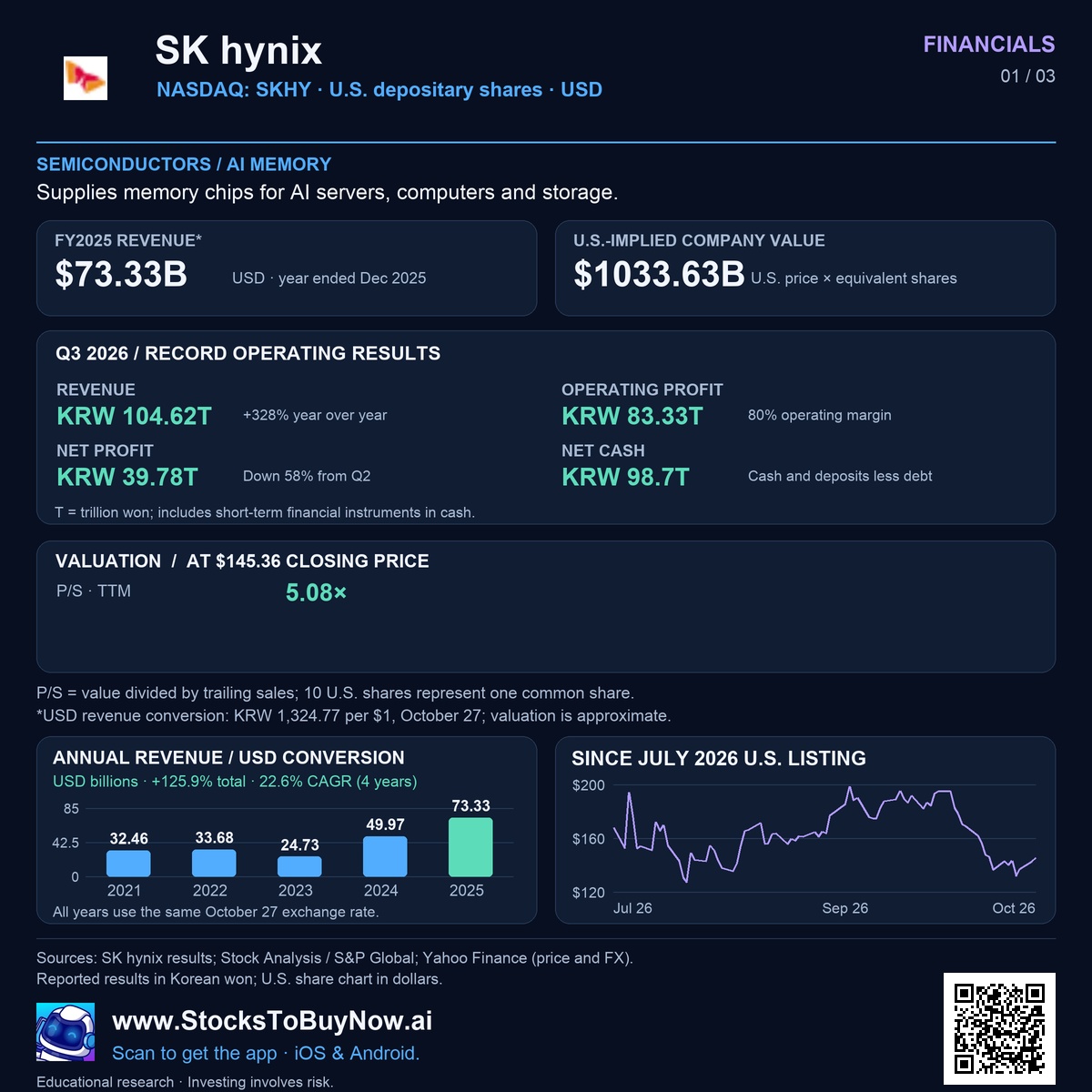The height and width of the screenshot is (1092, 1092).
Task: Click the 49.97 bar value label
Action: (385, 825)
